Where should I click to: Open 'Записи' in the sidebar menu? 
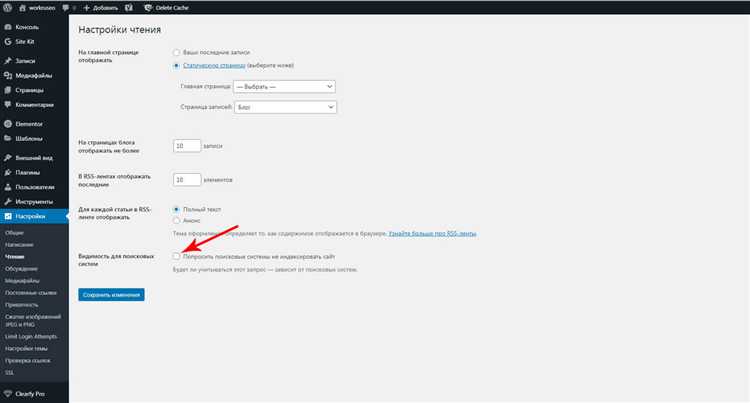(25, 61)
